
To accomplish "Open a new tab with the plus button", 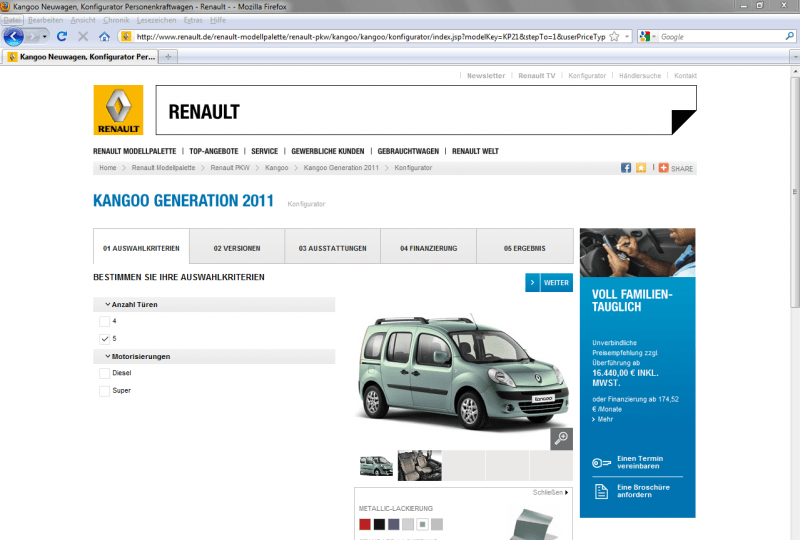I will tap(168, 57).
